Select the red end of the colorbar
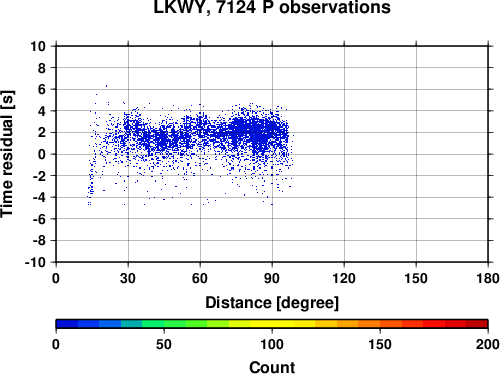This screenshot has width=500, height=374. [477, 324]
